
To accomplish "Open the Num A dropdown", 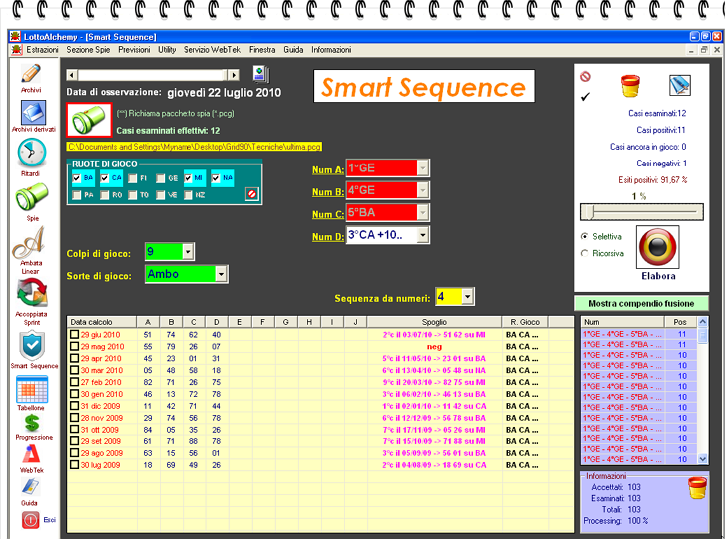I will [422, 168].
